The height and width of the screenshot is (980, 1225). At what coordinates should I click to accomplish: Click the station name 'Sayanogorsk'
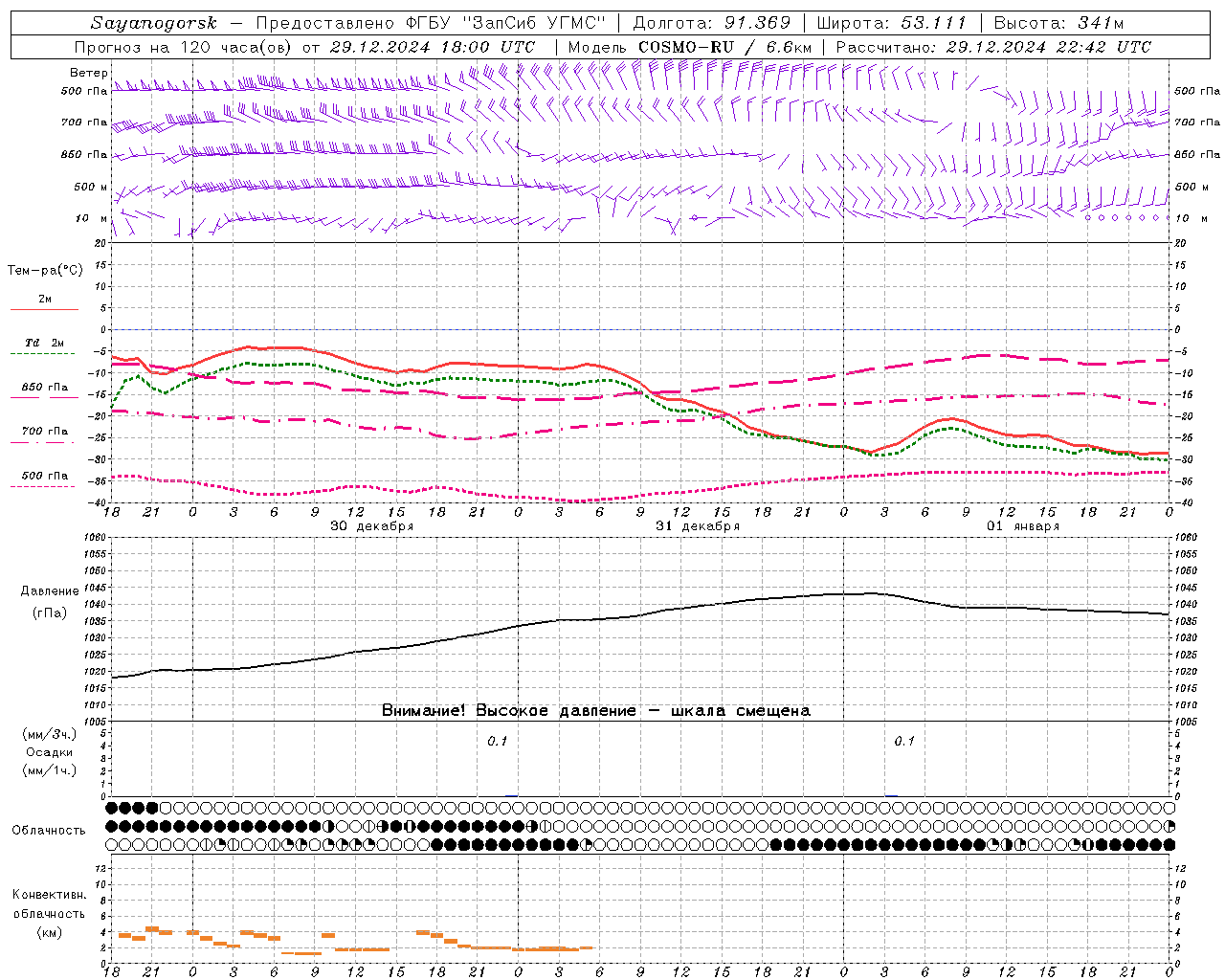coord(154,23)
